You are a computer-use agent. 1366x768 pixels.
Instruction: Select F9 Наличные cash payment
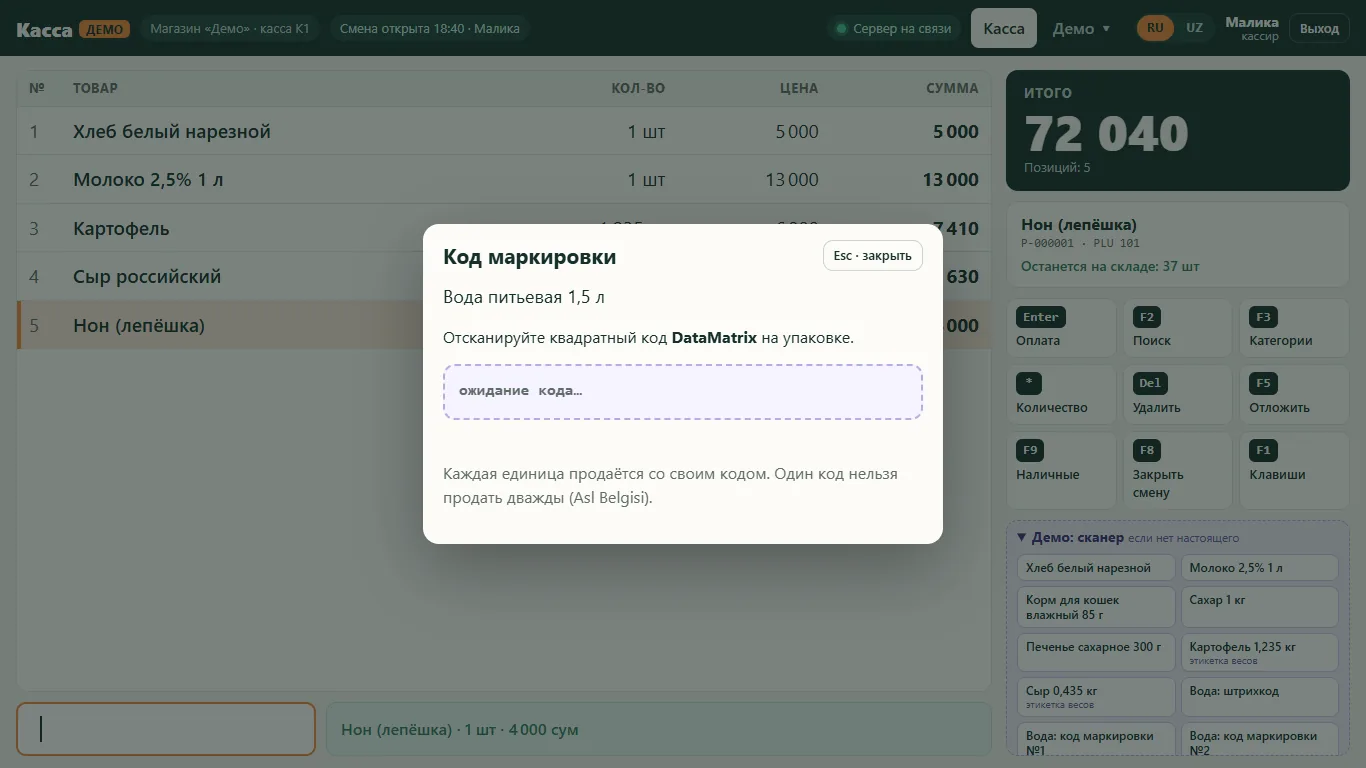pos(1060,471)
